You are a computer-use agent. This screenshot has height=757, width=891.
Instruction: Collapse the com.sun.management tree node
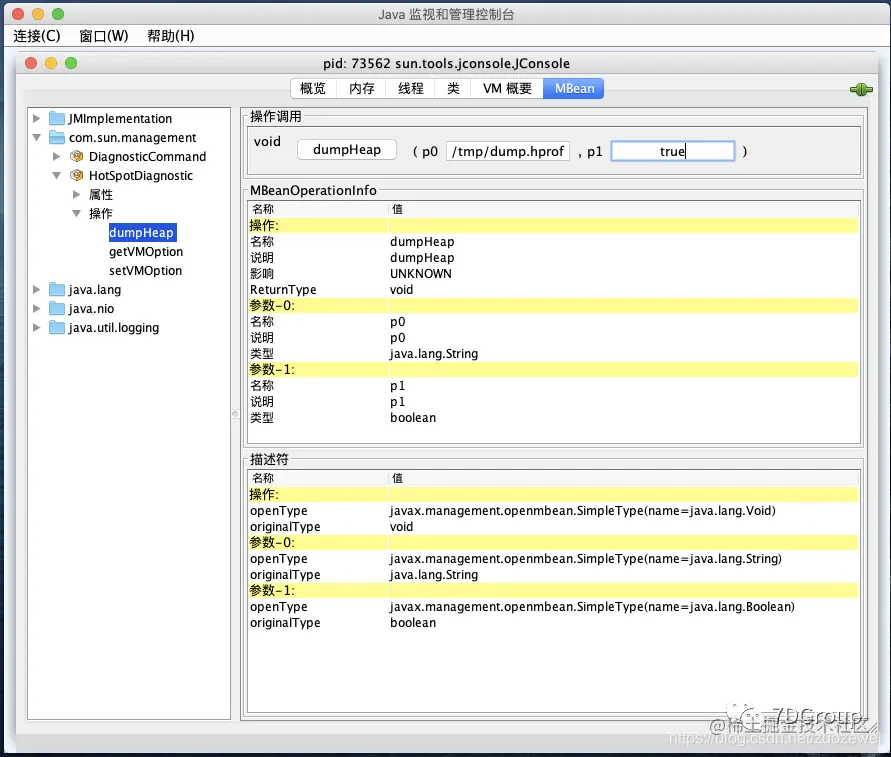tap(36, 138)
